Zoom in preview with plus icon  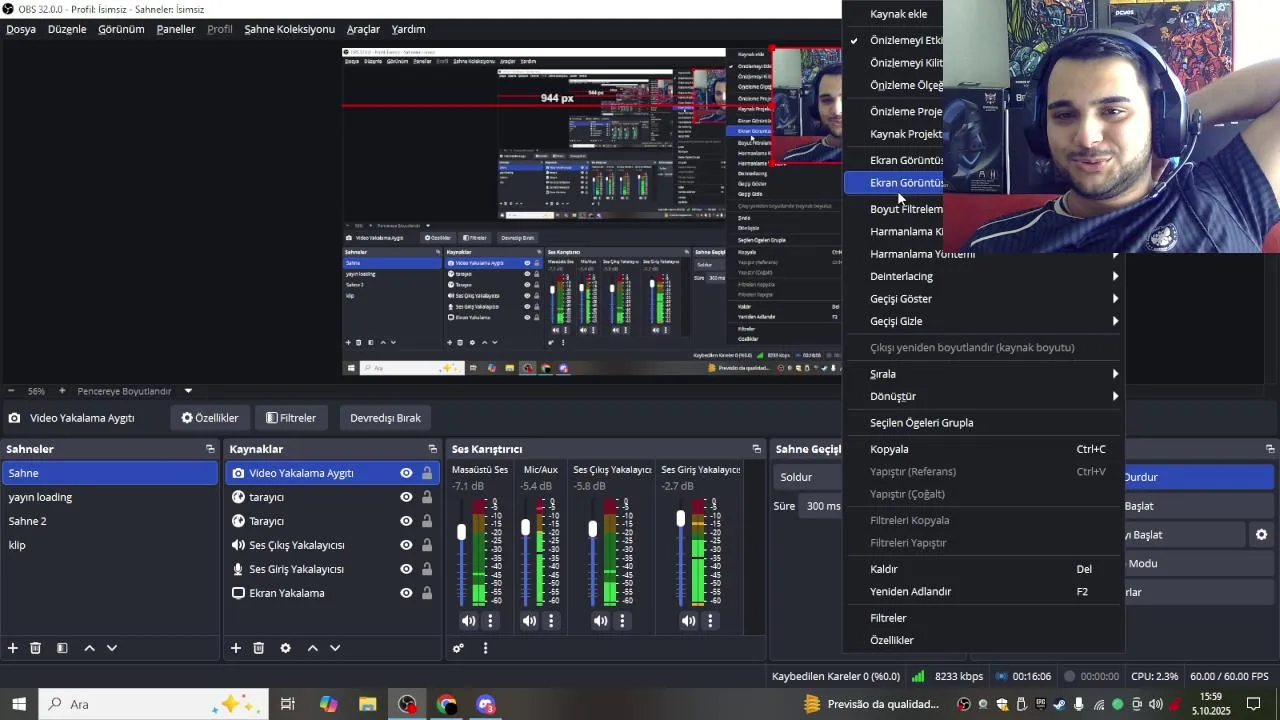point(62,391)
